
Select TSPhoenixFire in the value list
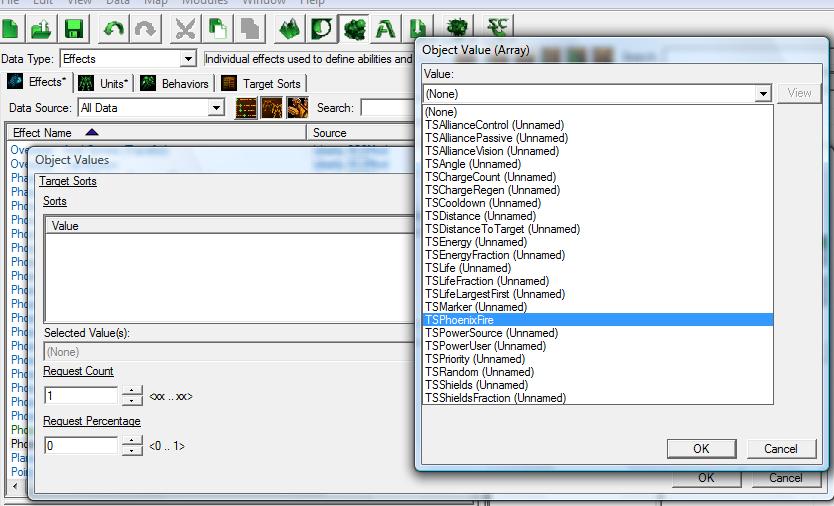pos(598,320)
